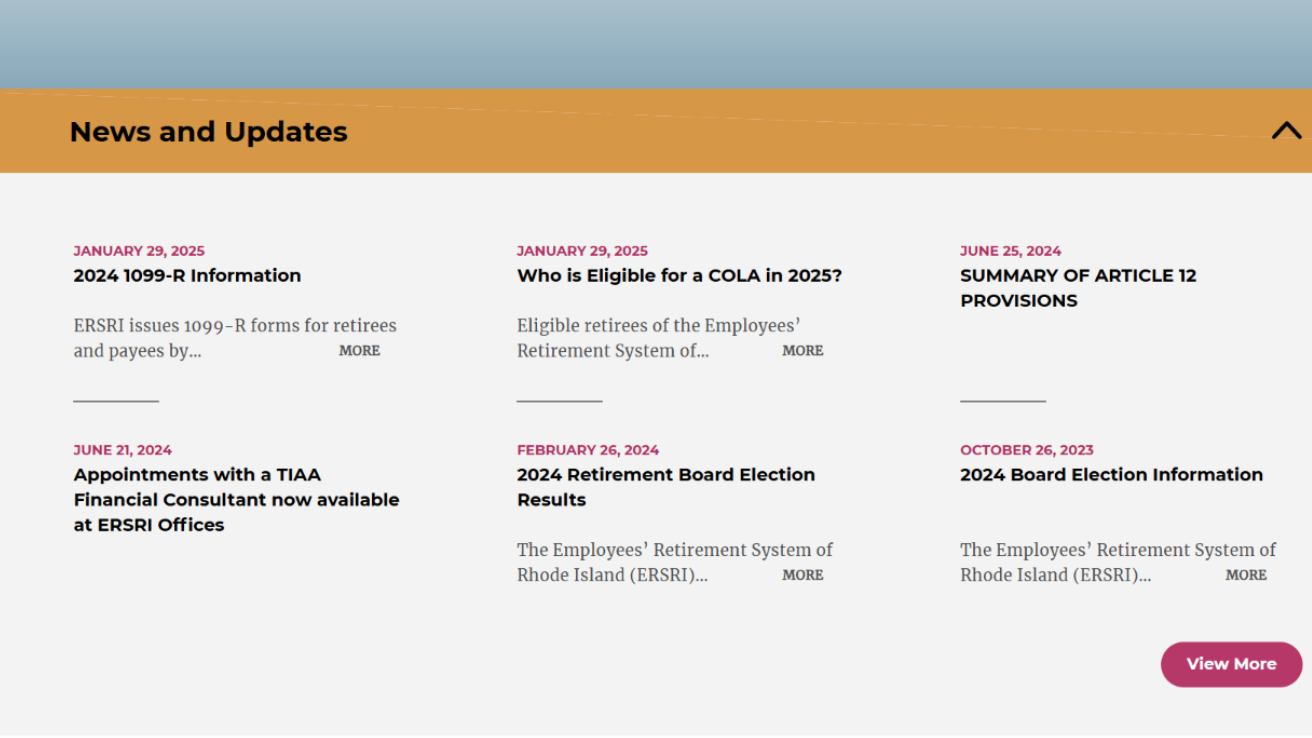The image size is (1312, 738).
Task: Click the June 25, 2024 date label
Action: [x=1010, y=251]
